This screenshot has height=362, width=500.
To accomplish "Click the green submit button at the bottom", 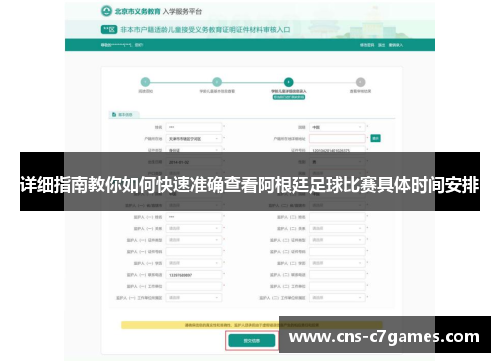I will click(252, 341).
